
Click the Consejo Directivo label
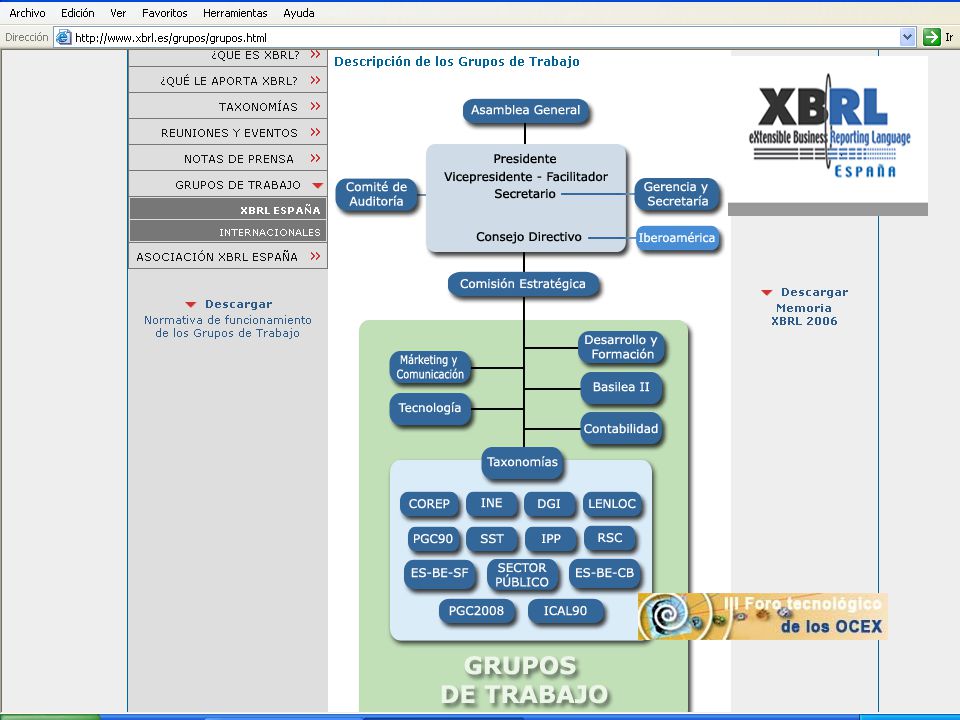point(529,237)
